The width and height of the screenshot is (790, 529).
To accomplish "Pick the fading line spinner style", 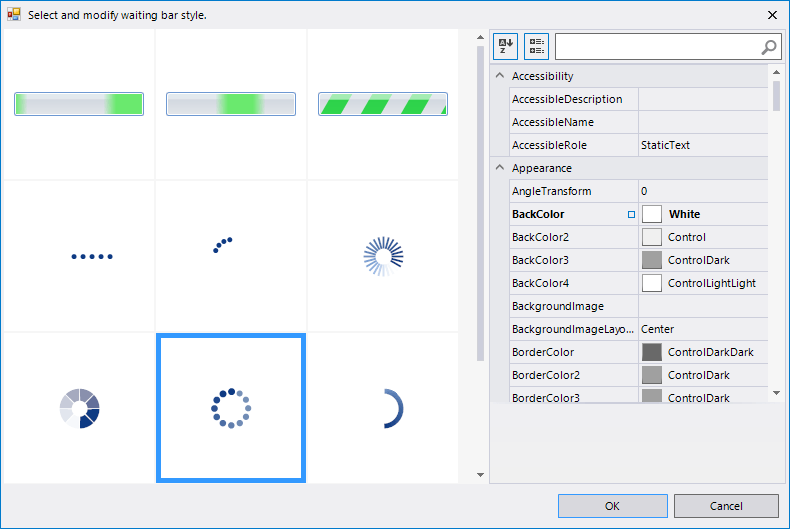I will (x=383, y=257).
